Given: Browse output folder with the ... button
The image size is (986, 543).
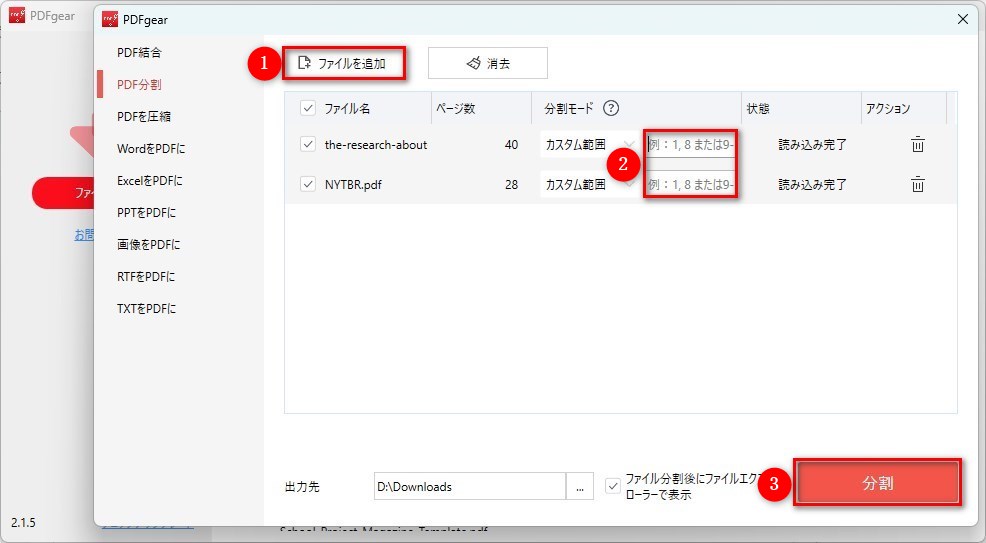Looking at the screenshot, I should [x=580, y=486].
